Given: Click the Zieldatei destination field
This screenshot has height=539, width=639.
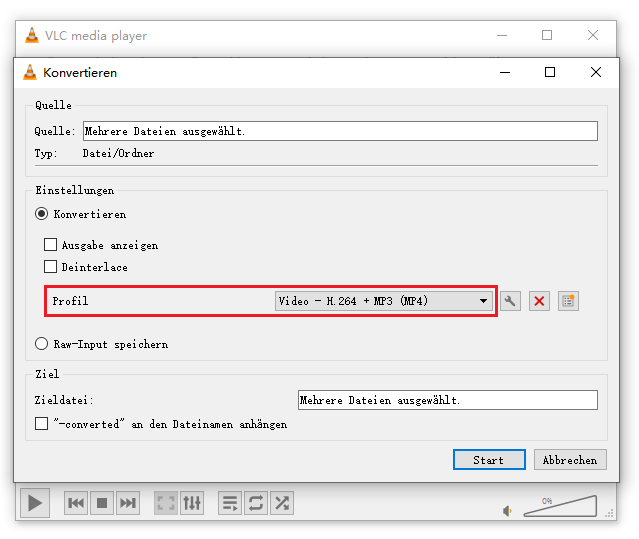Looking at the screenshot, I should coord(448,400).
